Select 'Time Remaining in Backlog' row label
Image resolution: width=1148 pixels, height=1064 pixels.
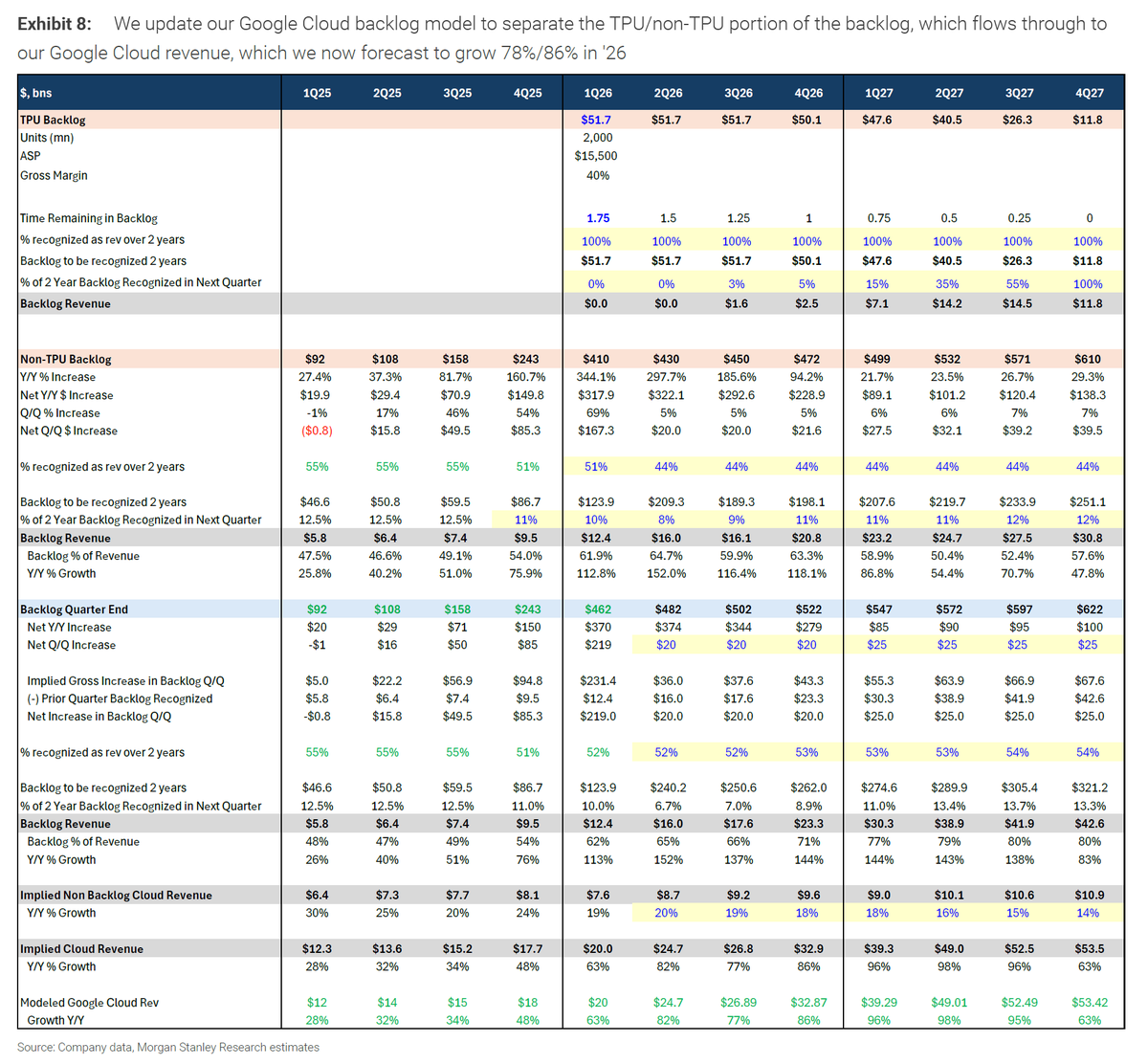pyautogui.click(x=89, y=218)
